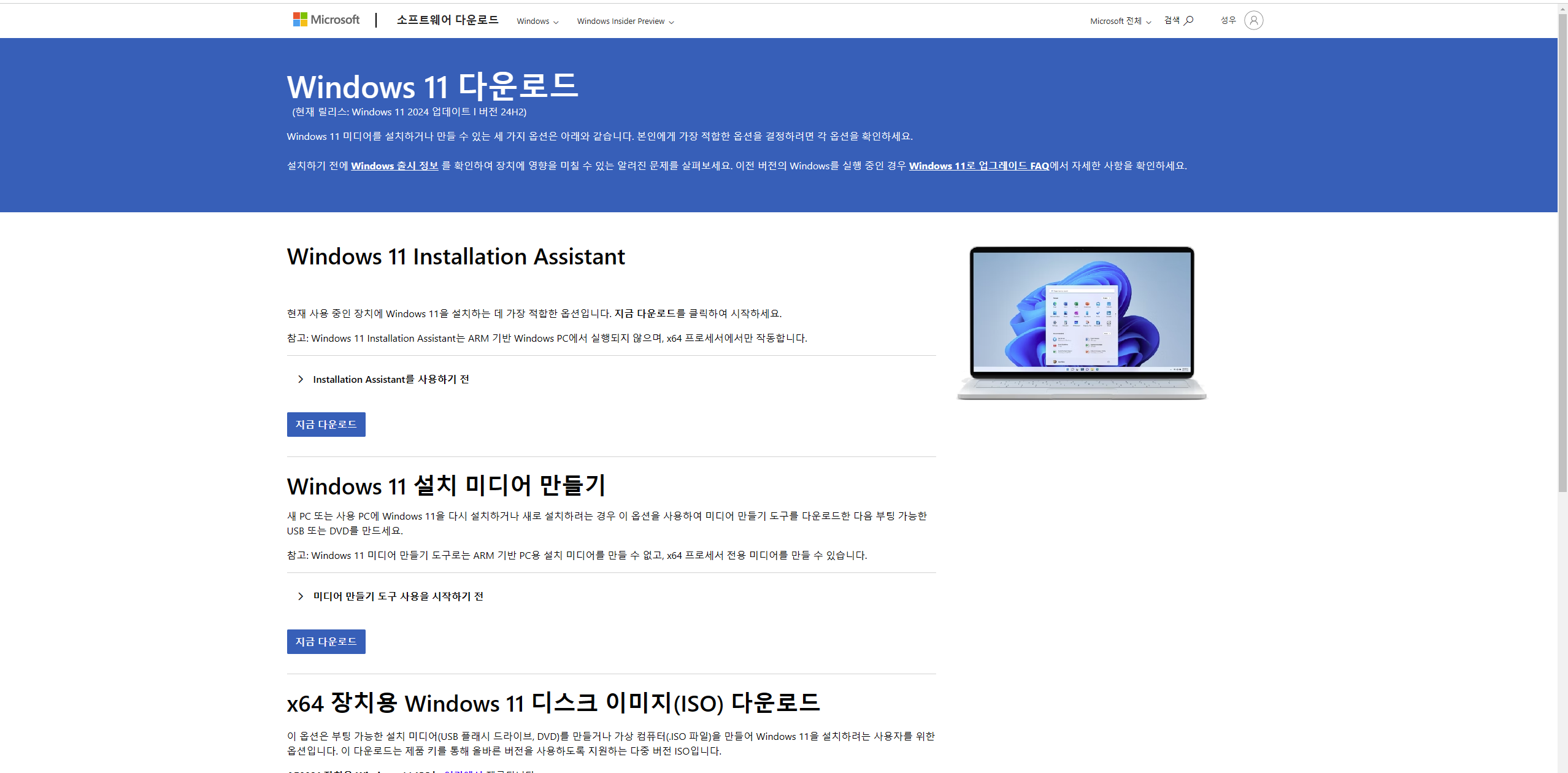Click chevron beside Installation Assistant 사용하기 전

300,379
